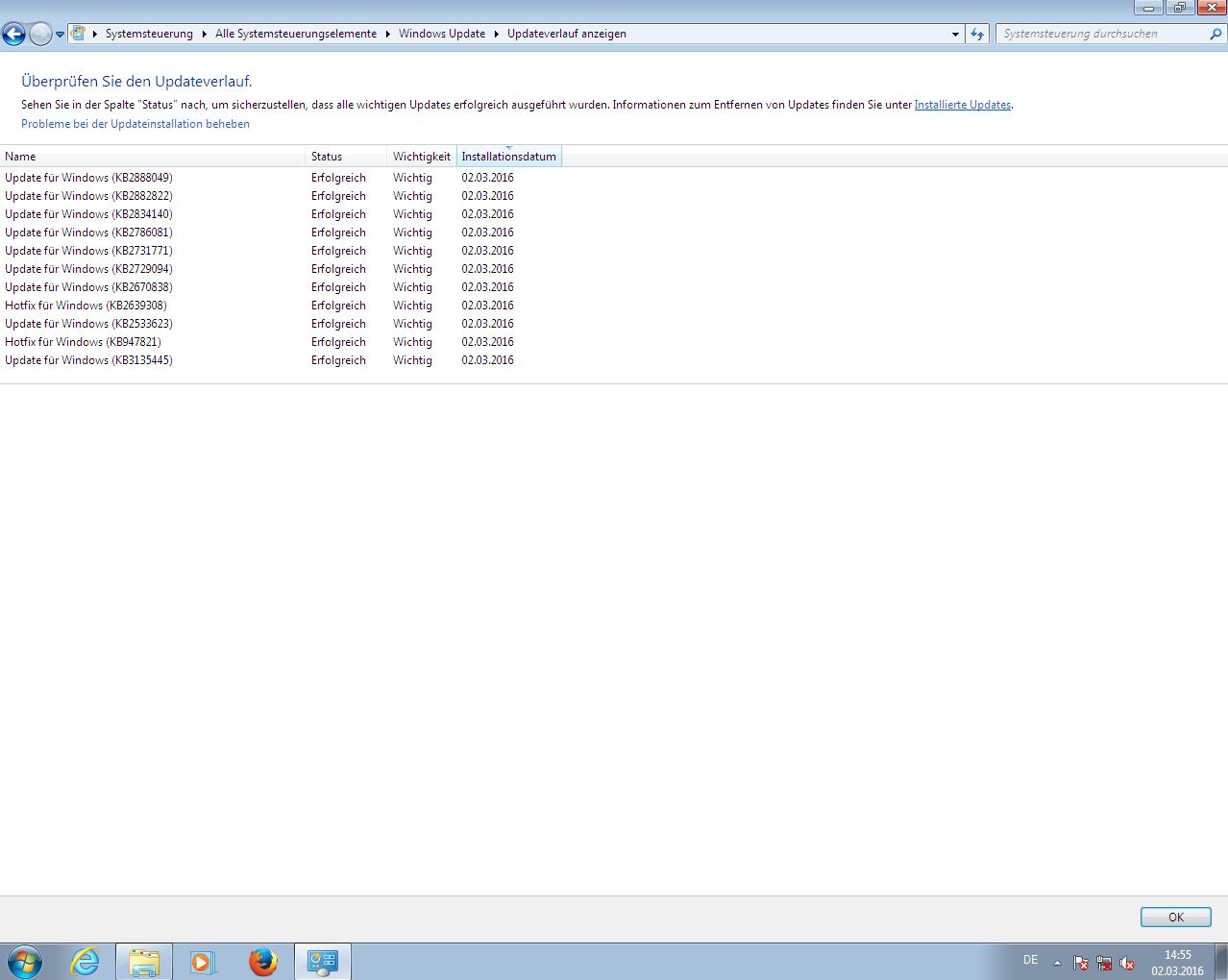Open Internet Explorer from the taskbar
Screen dimensions: 1228x980
coord(86,961)
